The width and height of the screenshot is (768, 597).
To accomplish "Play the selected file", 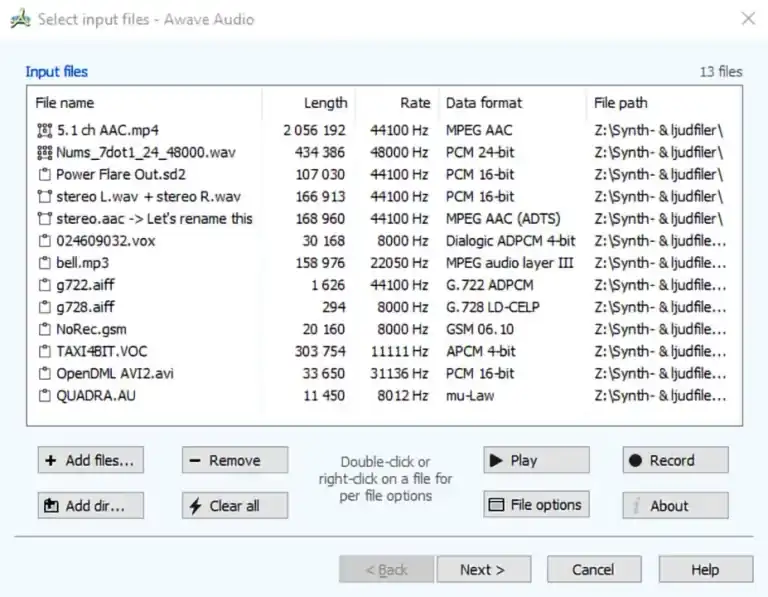I will click(x=536, y=460).
